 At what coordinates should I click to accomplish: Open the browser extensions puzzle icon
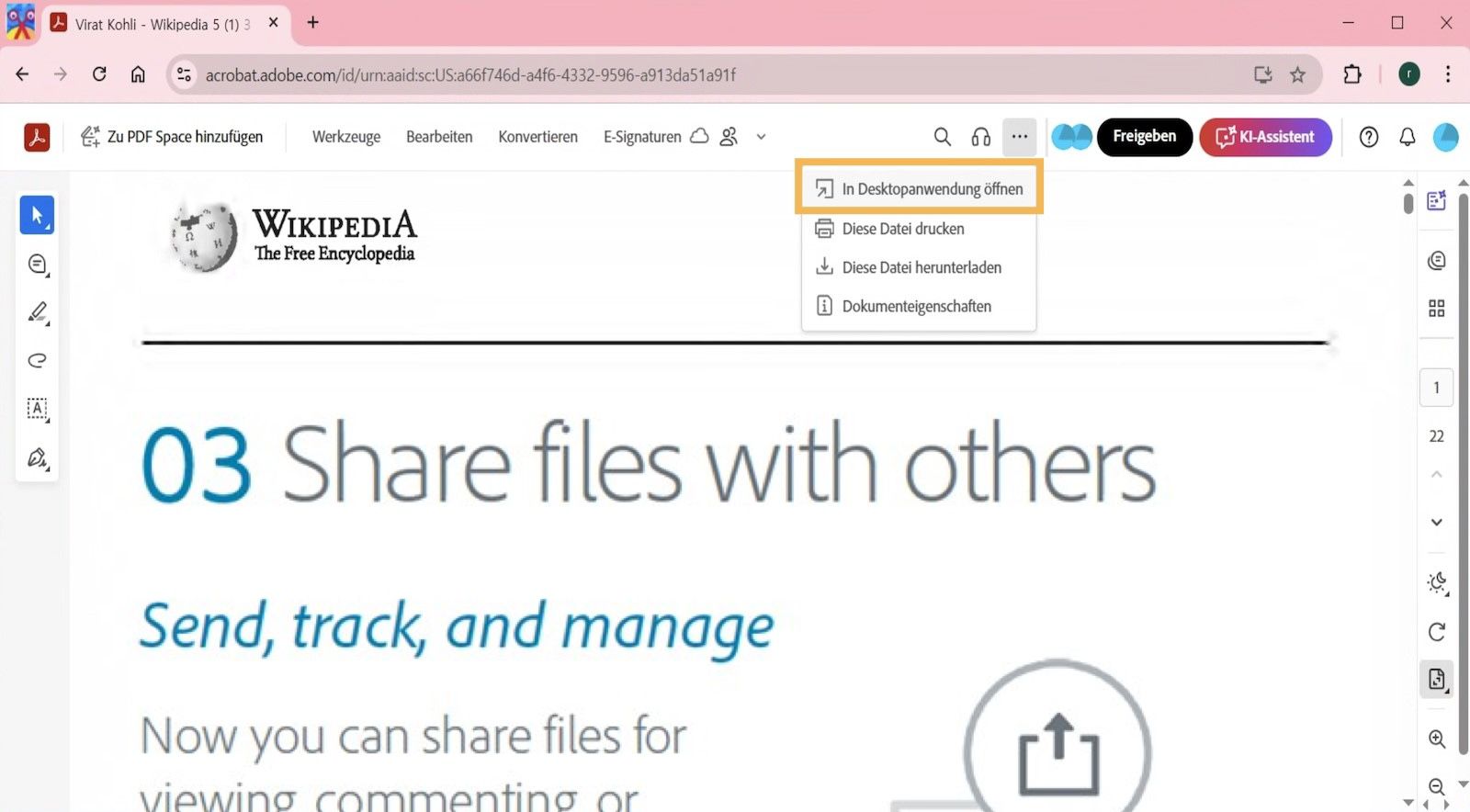point(1352,74)
